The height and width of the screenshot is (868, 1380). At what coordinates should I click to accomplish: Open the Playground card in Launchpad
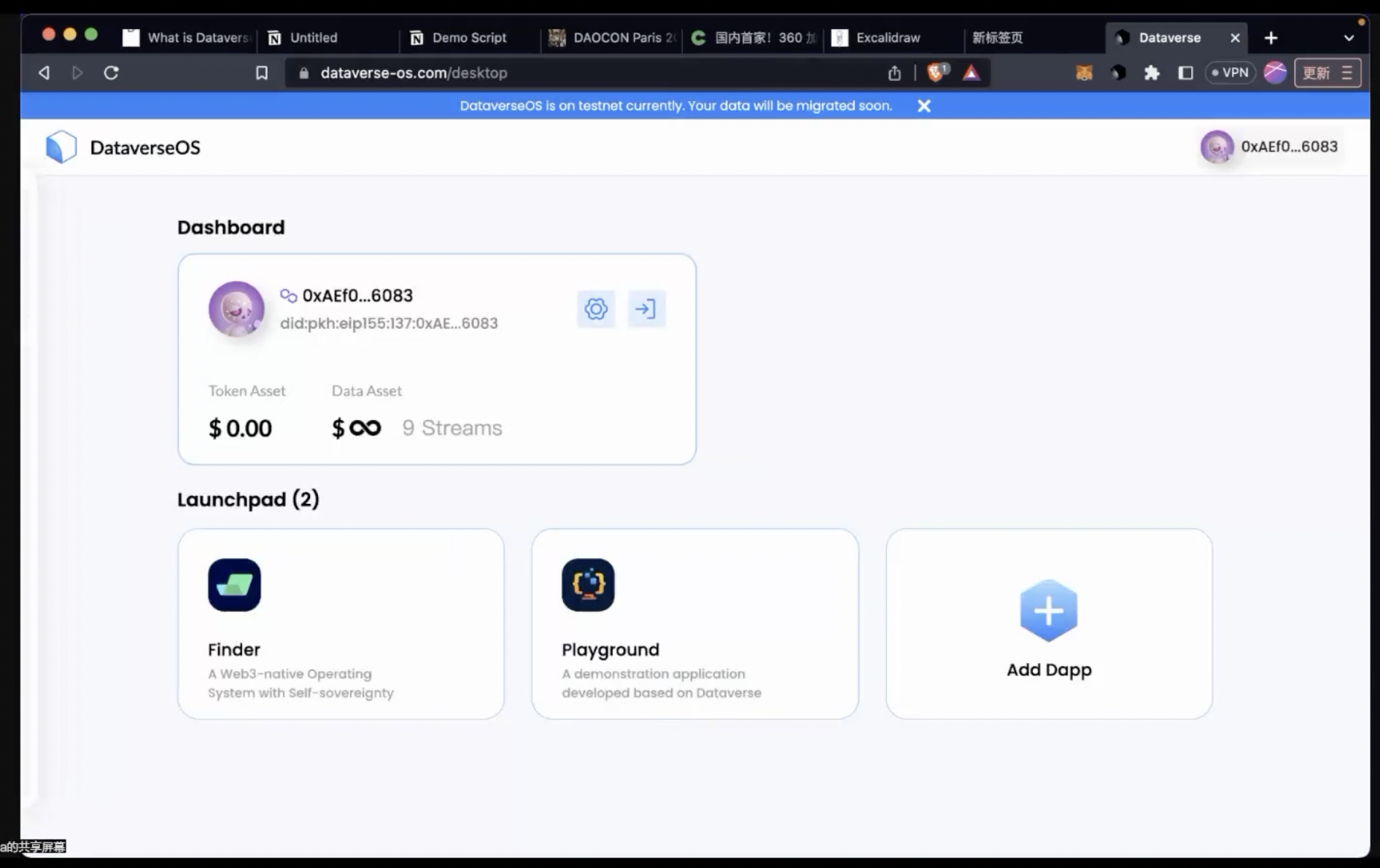point(695,624)
